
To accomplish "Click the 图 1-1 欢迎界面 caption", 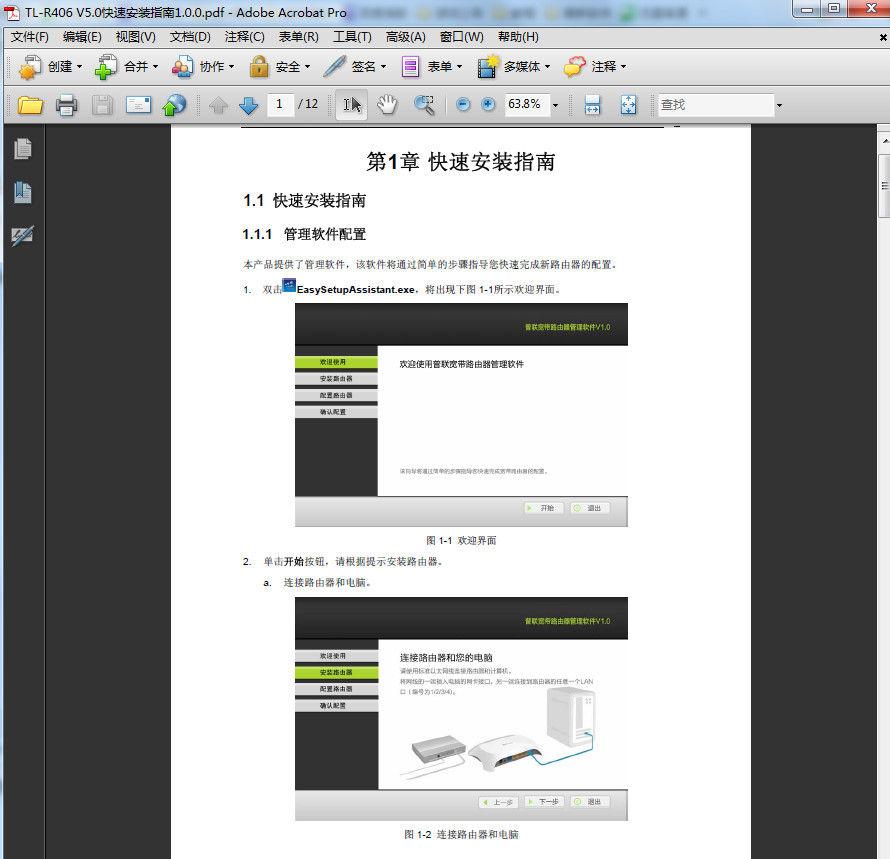I will (461, 540).
